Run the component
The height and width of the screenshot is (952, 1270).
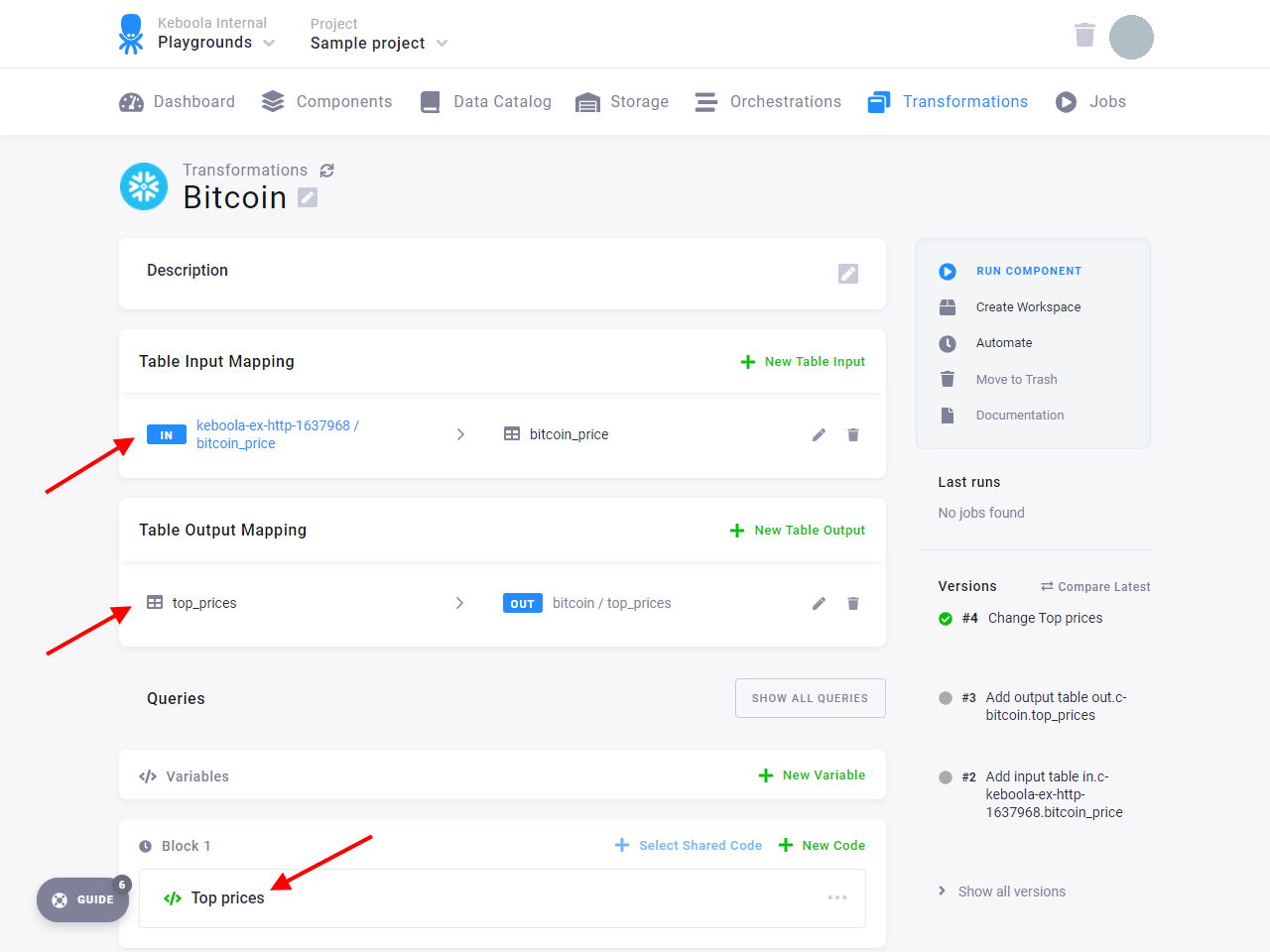pyautogui.click(x=1010, y=271)
